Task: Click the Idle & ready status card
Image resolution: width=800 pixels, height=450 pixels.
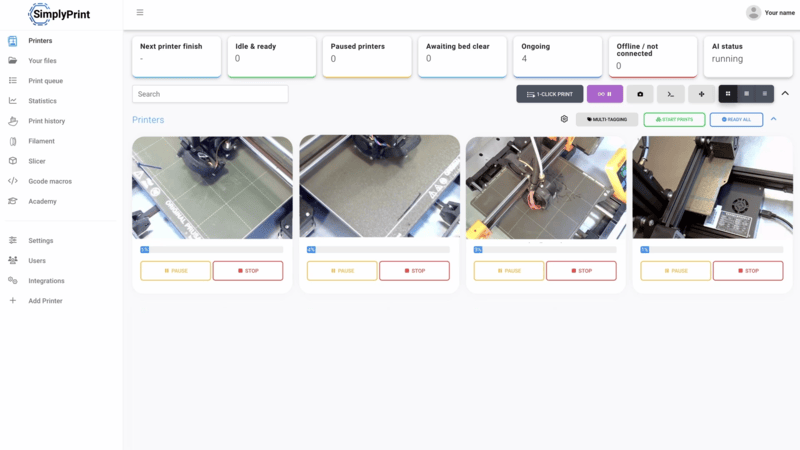Action: coord(271,57)
